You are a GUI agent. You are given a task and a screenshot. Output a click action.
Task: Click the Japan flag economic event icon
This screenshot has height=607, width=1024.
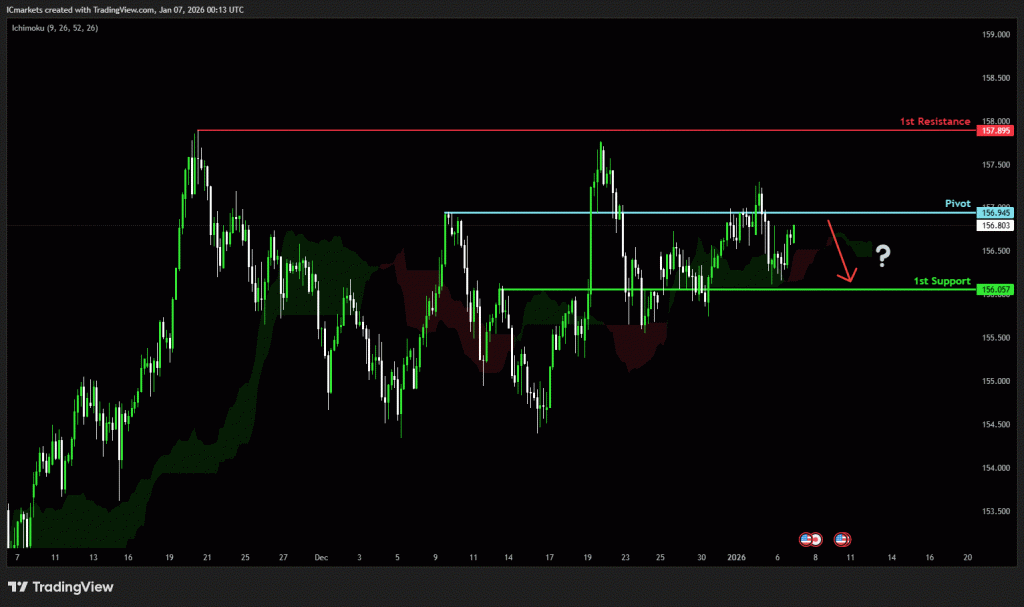pos(816,539)
